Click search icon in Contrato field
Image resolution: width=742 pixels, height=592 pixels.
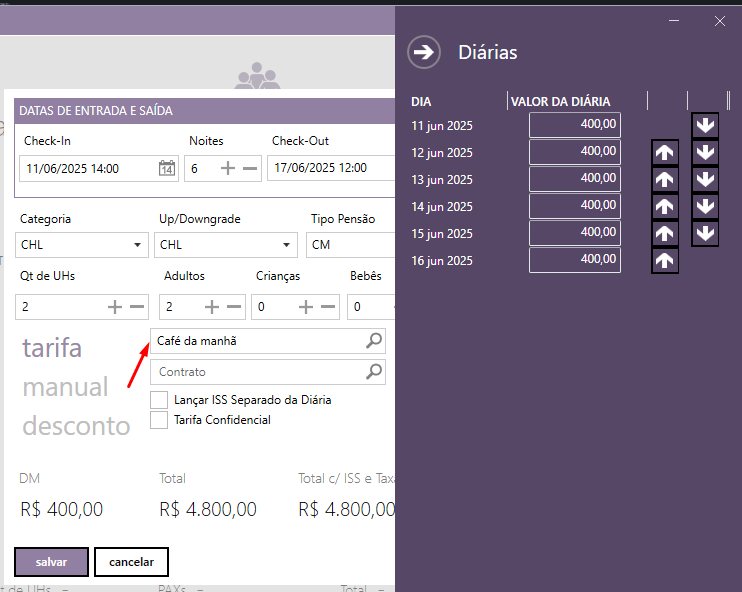pos(373,372)
